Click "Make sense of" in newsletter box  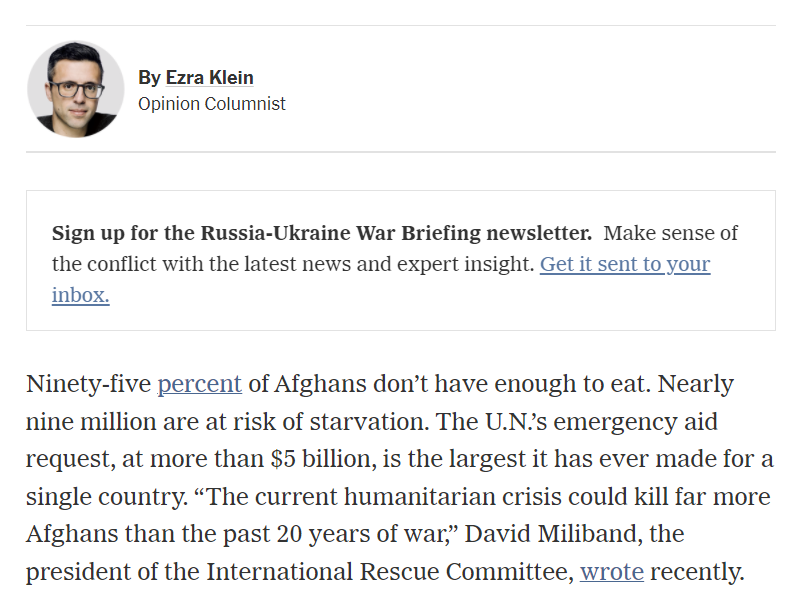tap(671, 234)
